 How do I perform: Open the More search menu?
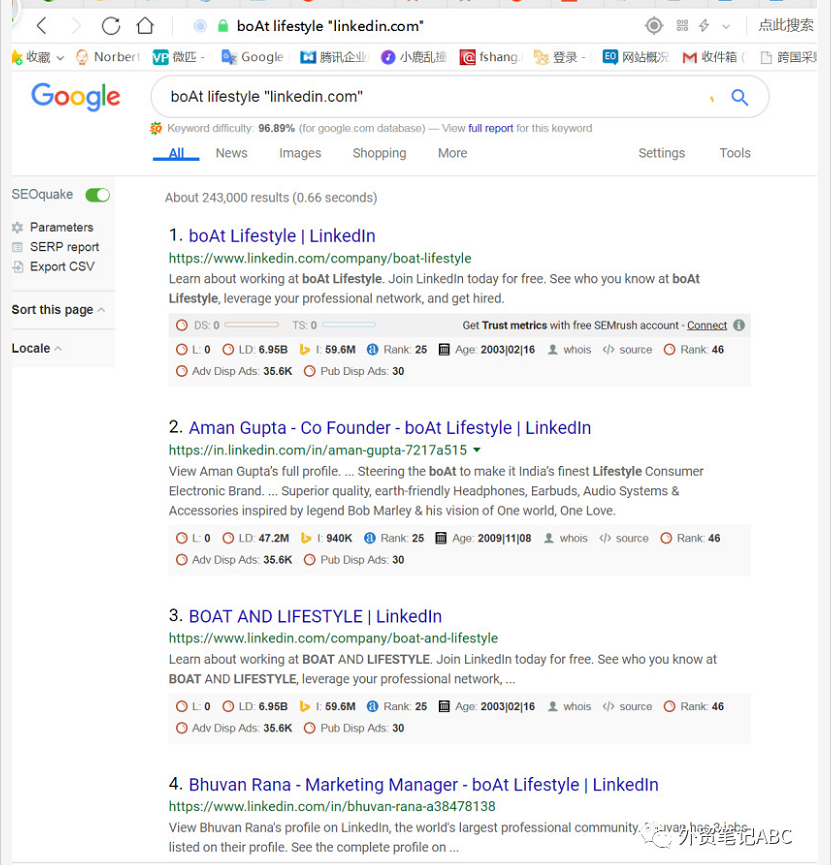(x=452, y=153)
